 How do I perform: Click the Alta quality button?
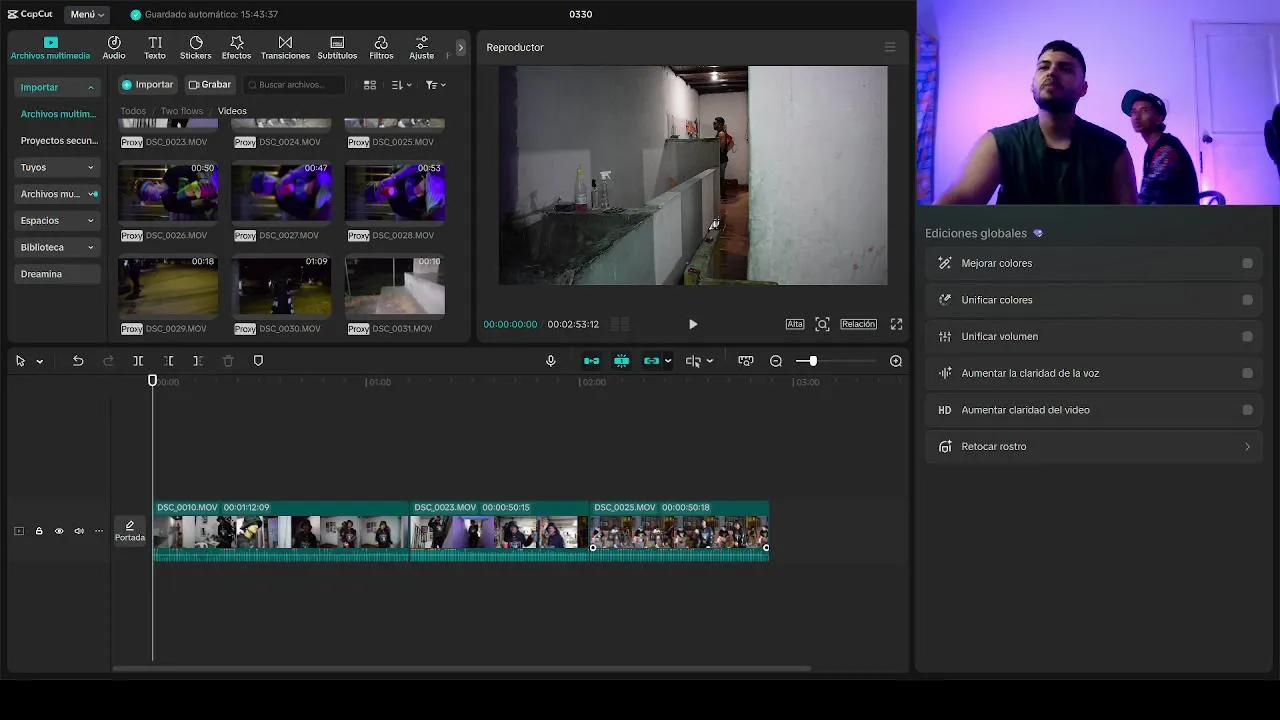point(795,324)
